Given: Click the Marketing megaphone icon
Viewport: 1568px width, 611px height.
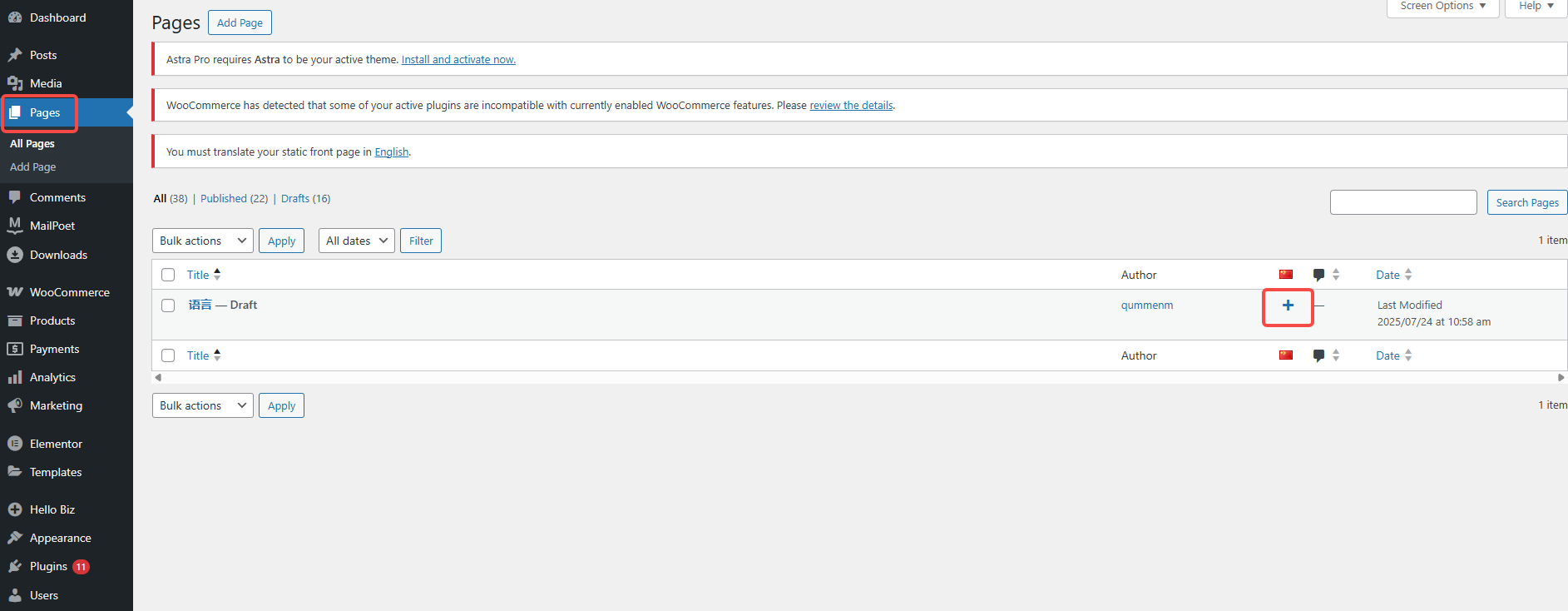Looking at the screenshot, I should coord(15,405).
